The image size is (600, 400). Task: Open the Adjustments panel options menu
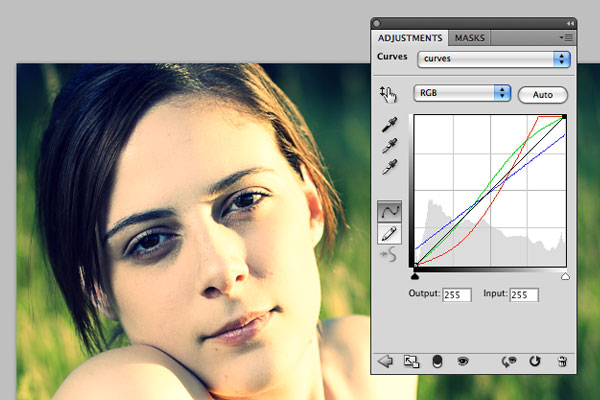[x=564, y=38]
